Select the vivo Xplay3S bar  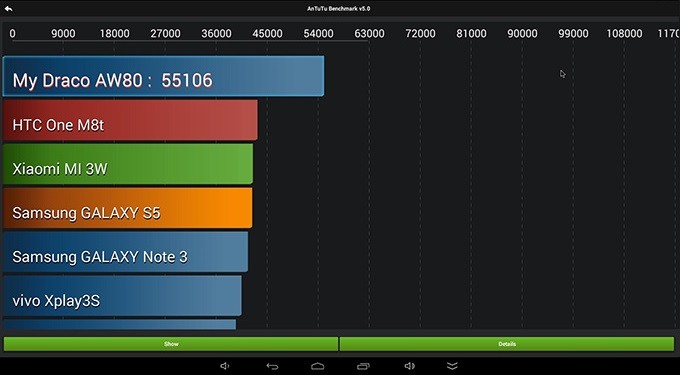[x=122, y=296]
